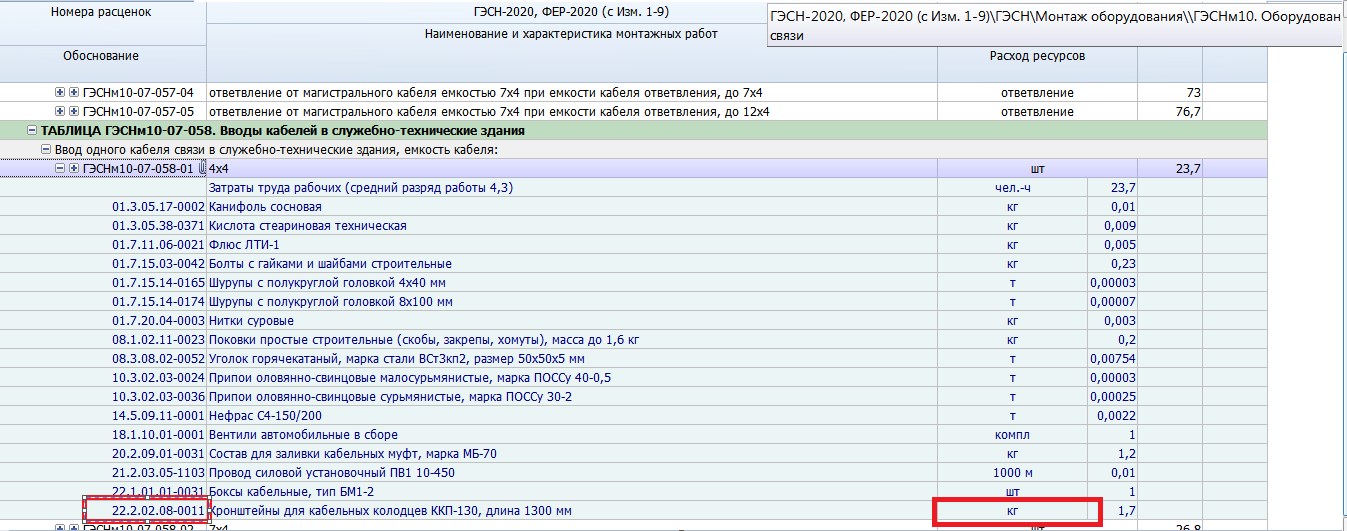Select 'Боксы кабельные, тип БМ1-2'
This screenshot has width=1347, height=531.
coord(292,492)
